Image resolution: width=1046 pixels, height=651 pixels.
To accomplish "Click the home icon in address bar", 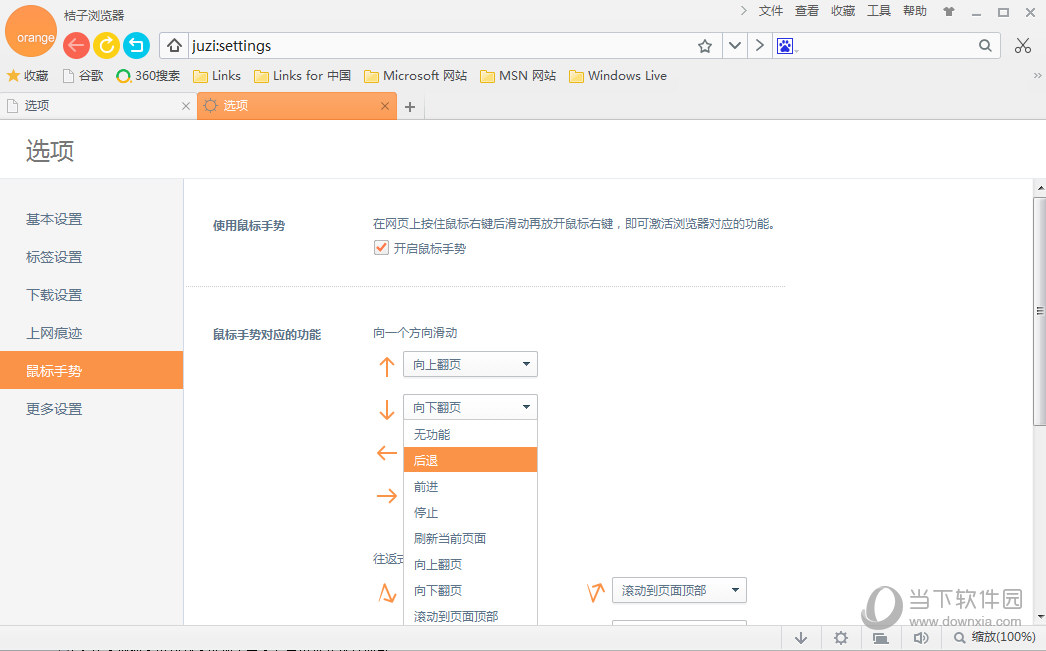I will pos(175,46).
